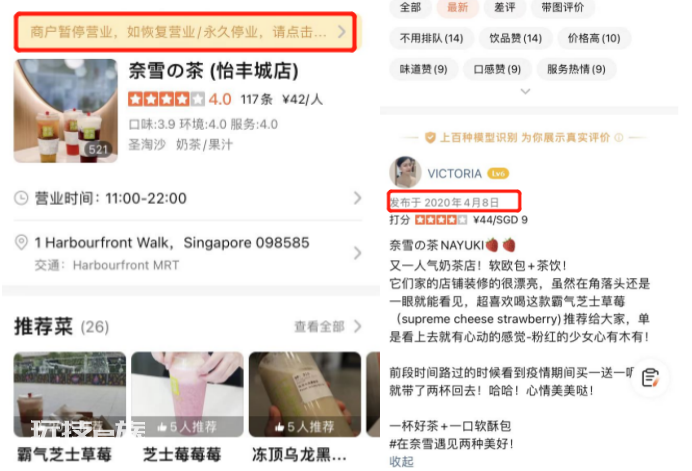Open the 1 Harbourfront Walk address row arrow
This screenshot has height=471, width=692.
click(x=357, y=253)
